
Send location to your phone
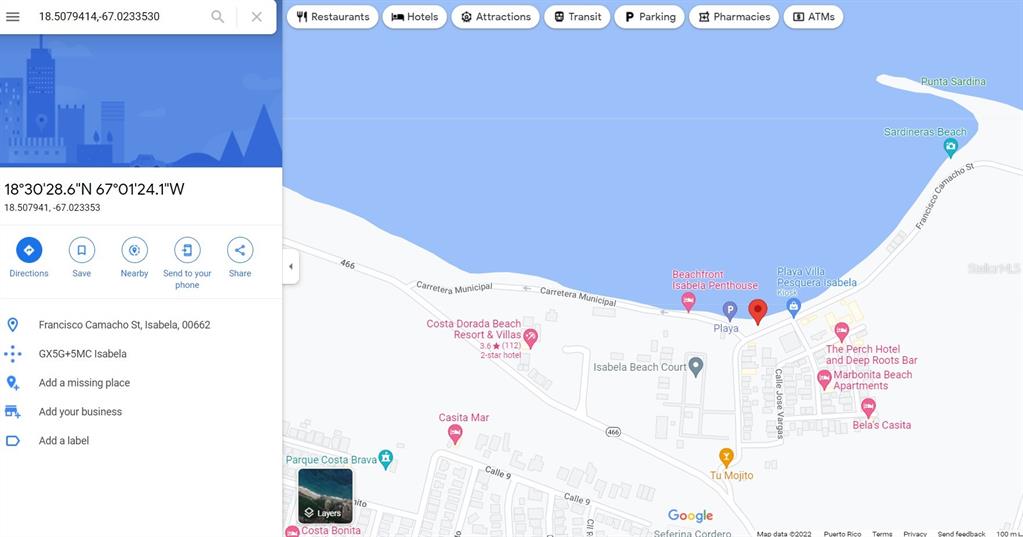pos(187,250)
